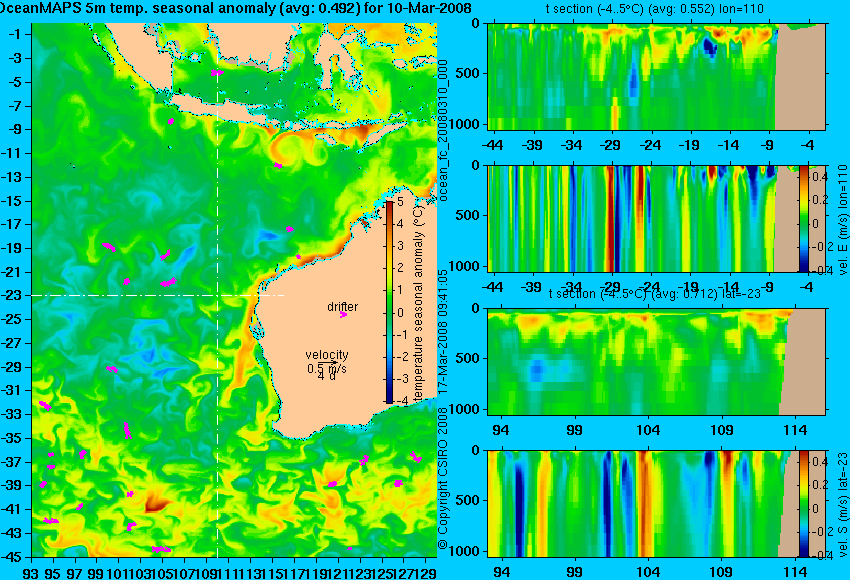Viewport: 850px width, 580px height.
Task: Click the vel. S colorbar beside the lat=-23 section
Action: coord(803,504)
